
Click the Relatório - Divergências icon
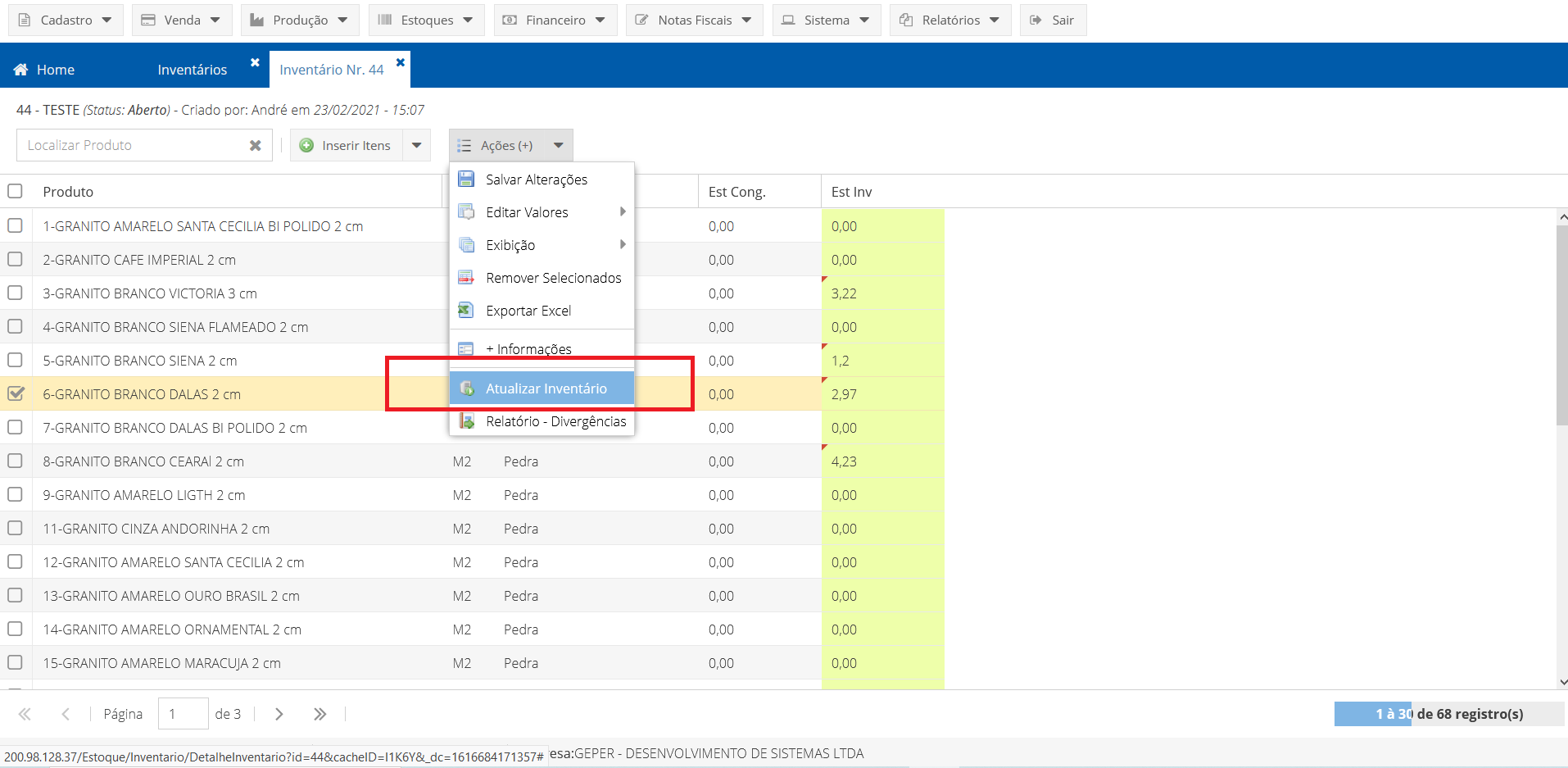click(x=467, y=421)
